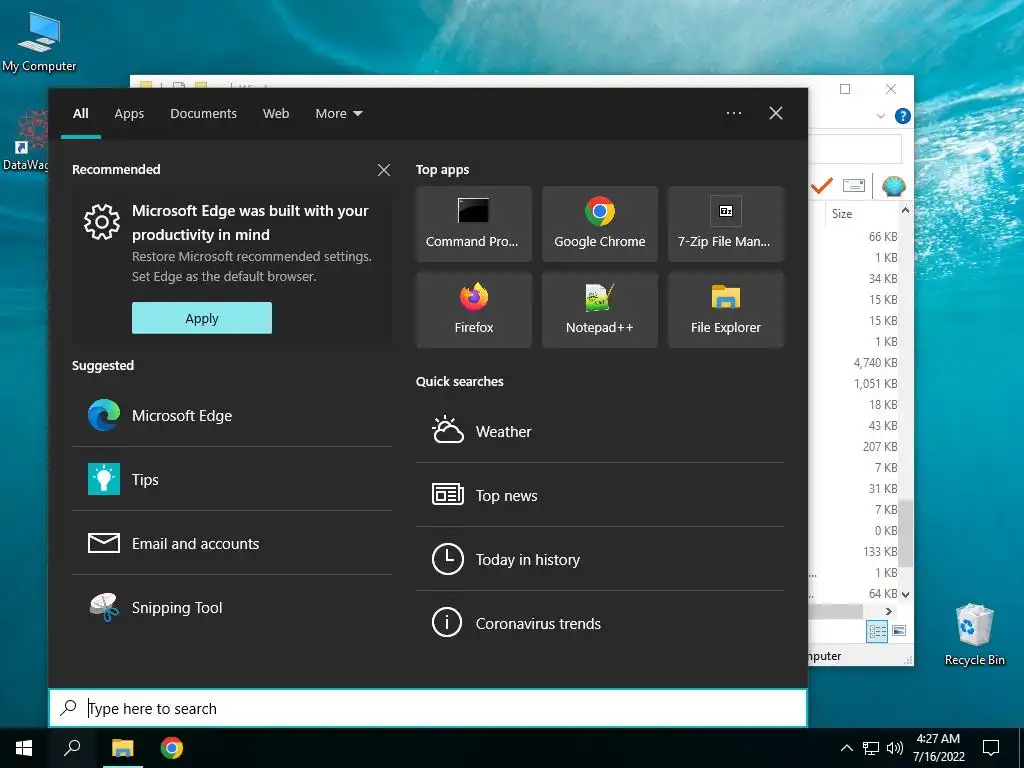Focus the Type here to search box
The height and width of the screenshot is (768, 1024).
(x=428, y=708)
